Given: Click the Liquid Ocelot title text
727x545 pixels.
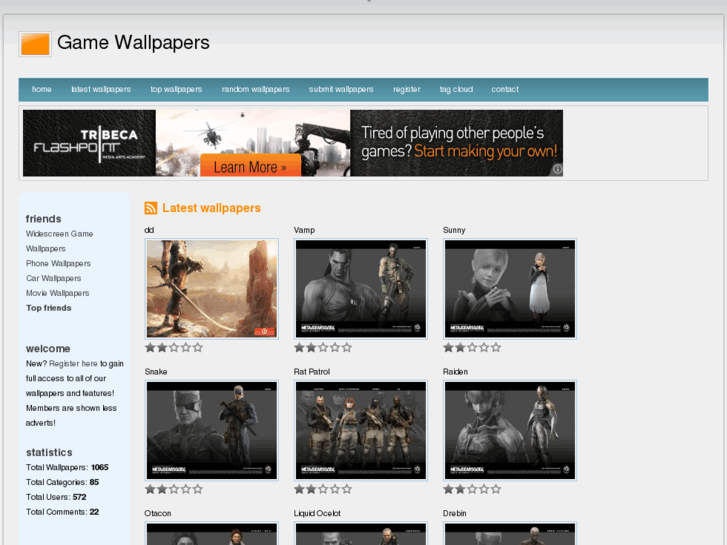Looking at the screenshot, I should 317,513.
